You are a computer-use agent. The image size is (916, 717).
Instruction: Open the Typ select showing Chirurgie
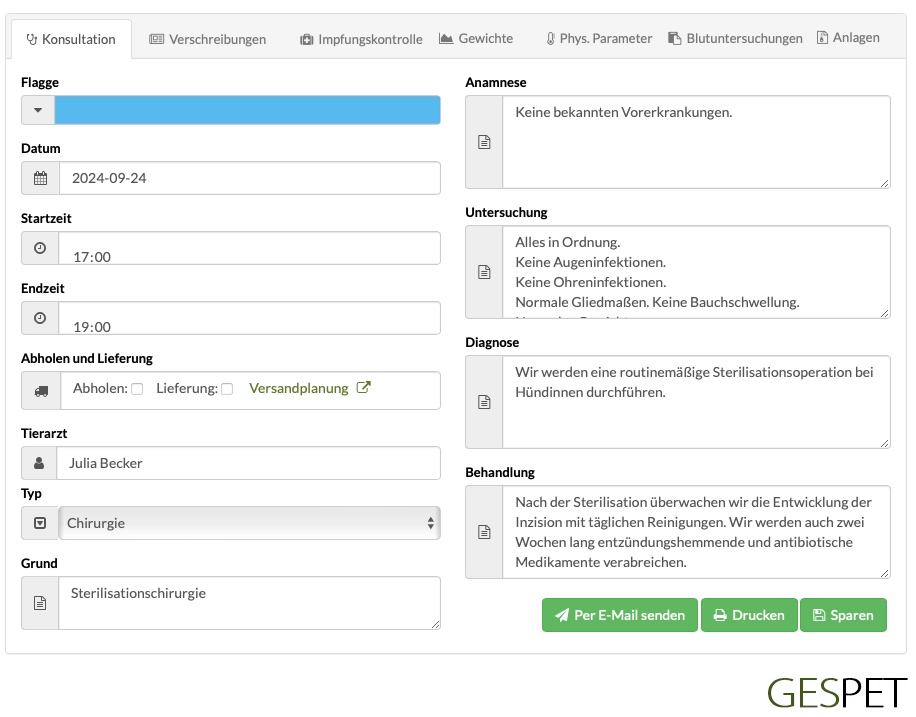pyautogui.click(x=249, y=523)
